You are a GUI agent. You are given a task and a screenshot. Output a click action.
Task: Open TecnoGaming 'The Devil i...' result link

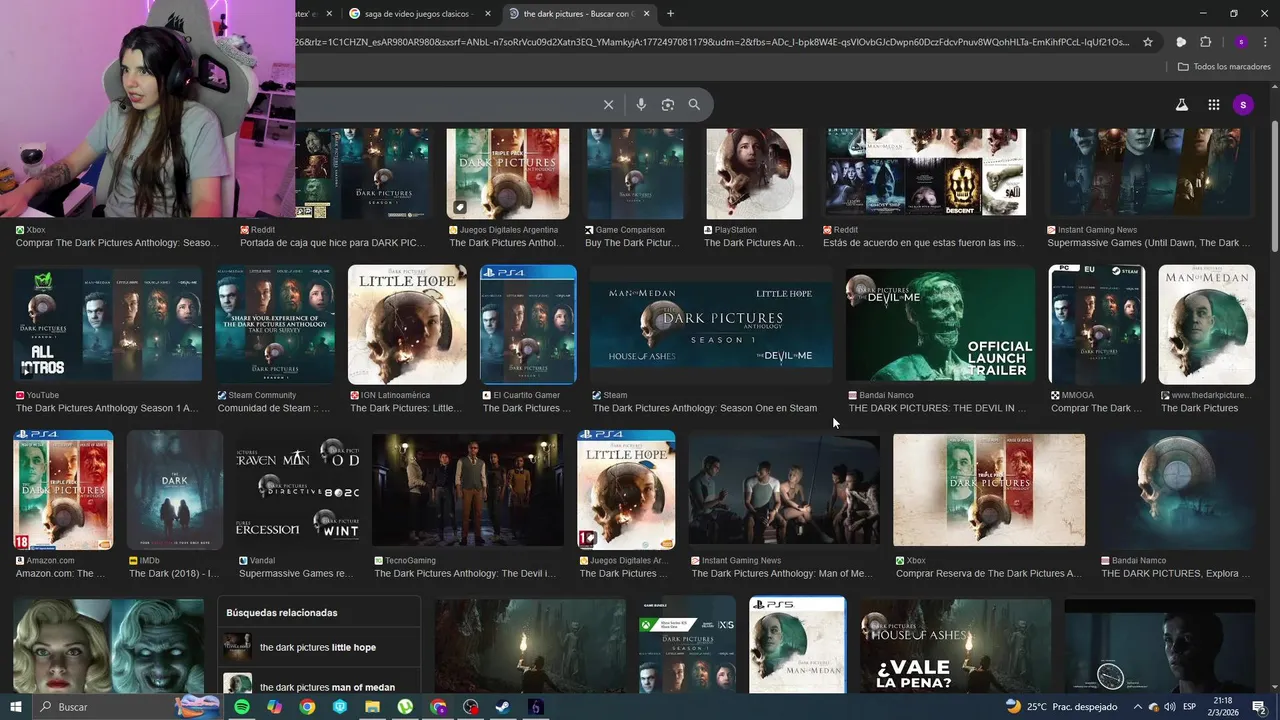(x=465, y=574)
